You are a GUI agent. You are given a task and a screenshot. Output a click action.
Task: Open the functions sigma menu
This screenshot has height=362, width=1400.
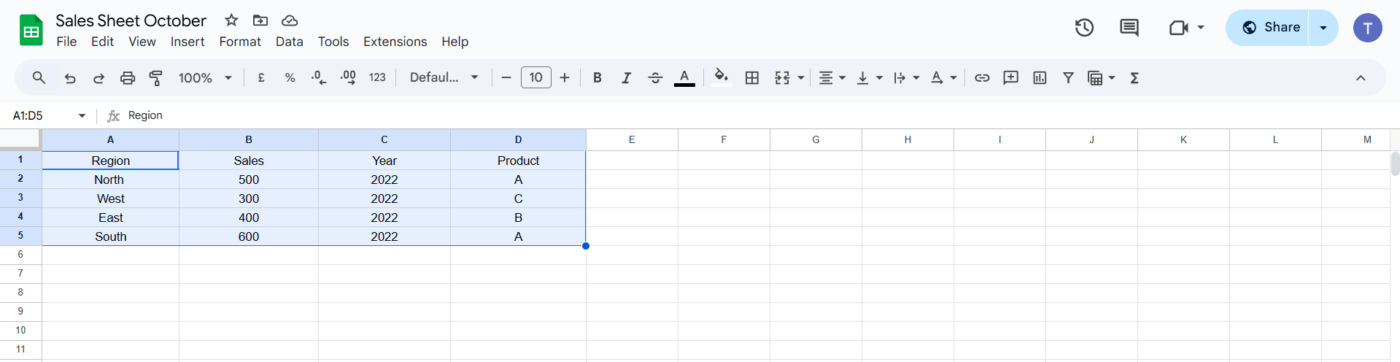1134,77
